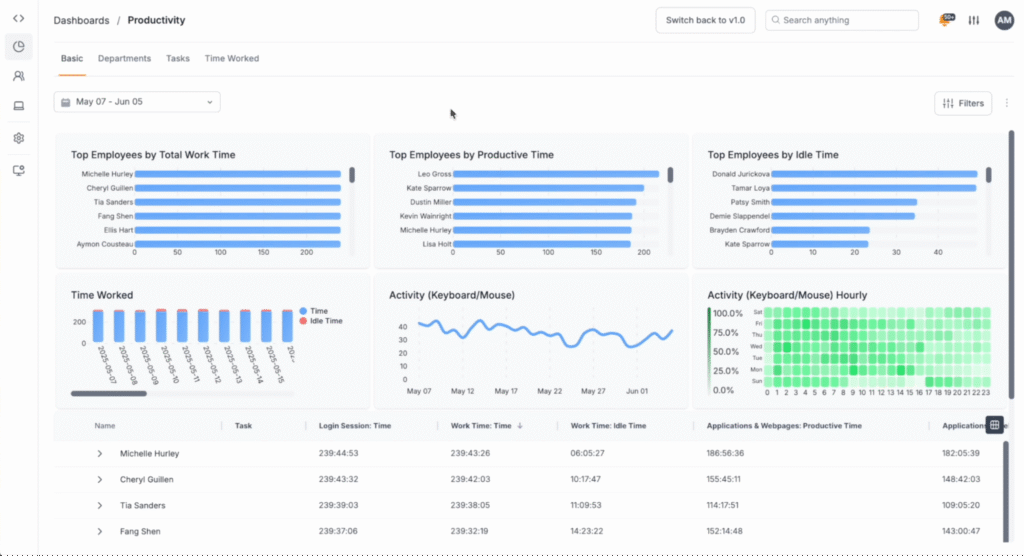
Task: Switch to the Departments tab
Action: 124,59
